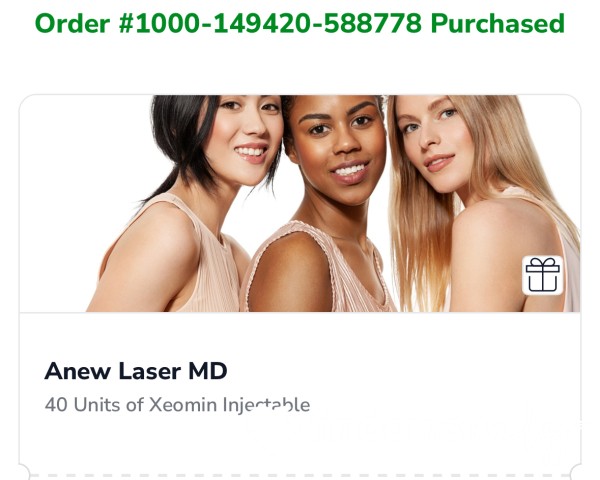
Task: Click the MD text in the merchant title
Action: click(x=208, y=371)
